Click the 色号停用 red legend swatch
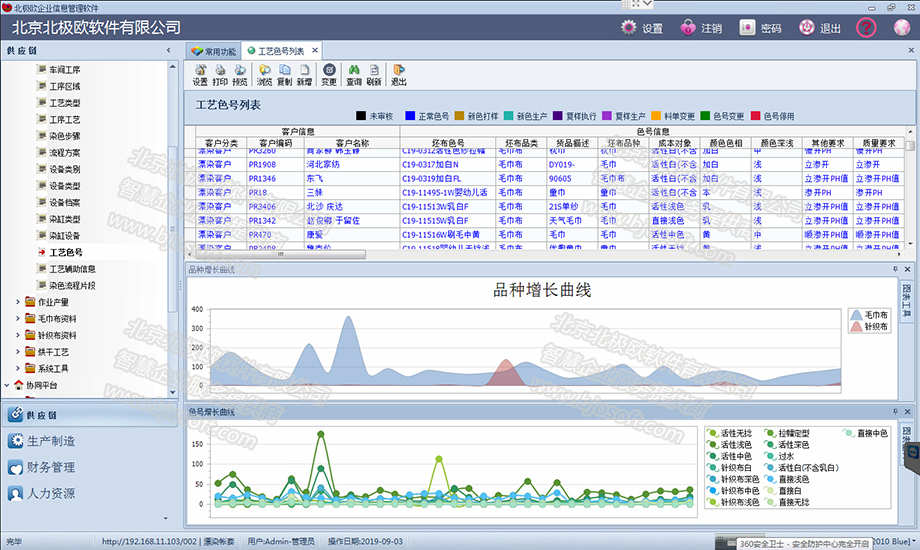The height and width of the screenshot is (550, 920). pos(755,116)
